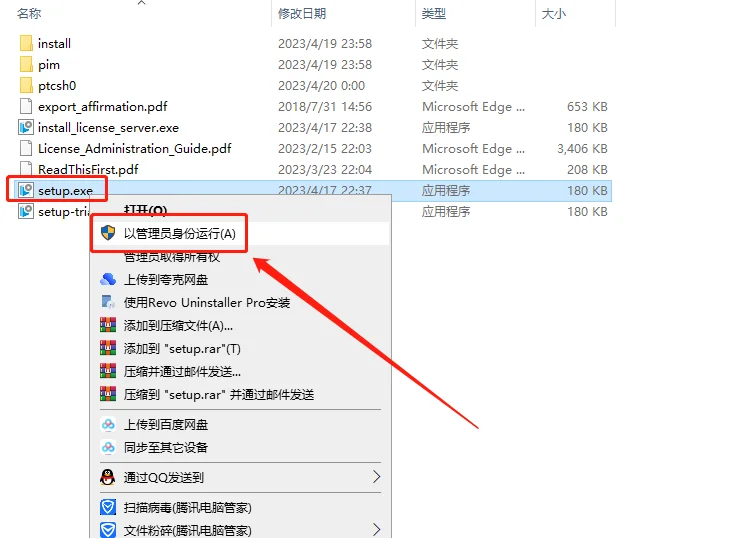Screen dimensions: 735x538
Task: Expand the 通过QQ发送到 submenu arrow
Action: [x=377, y=478]
